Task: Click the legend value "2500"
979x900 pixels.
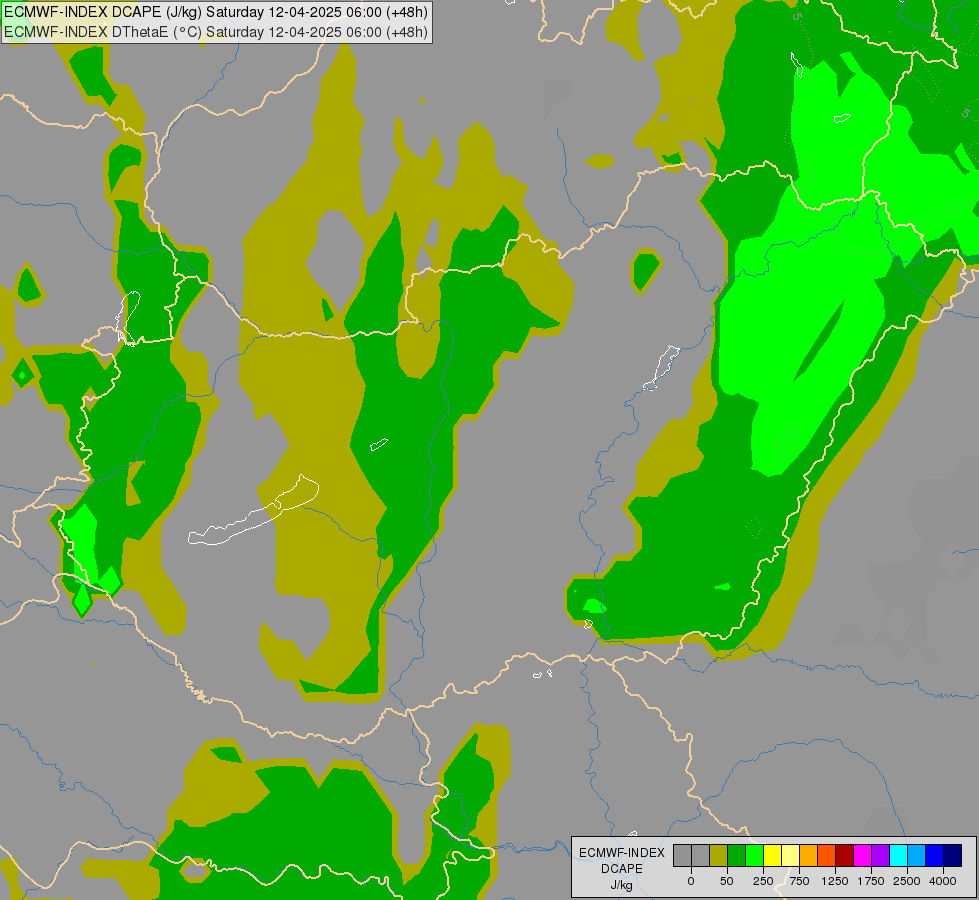Action: (x=907, y=881)
